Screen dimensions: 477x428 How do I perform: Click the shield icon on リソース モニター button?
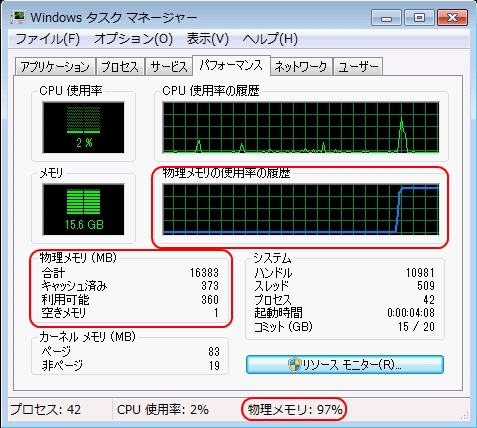pos(294,365)
